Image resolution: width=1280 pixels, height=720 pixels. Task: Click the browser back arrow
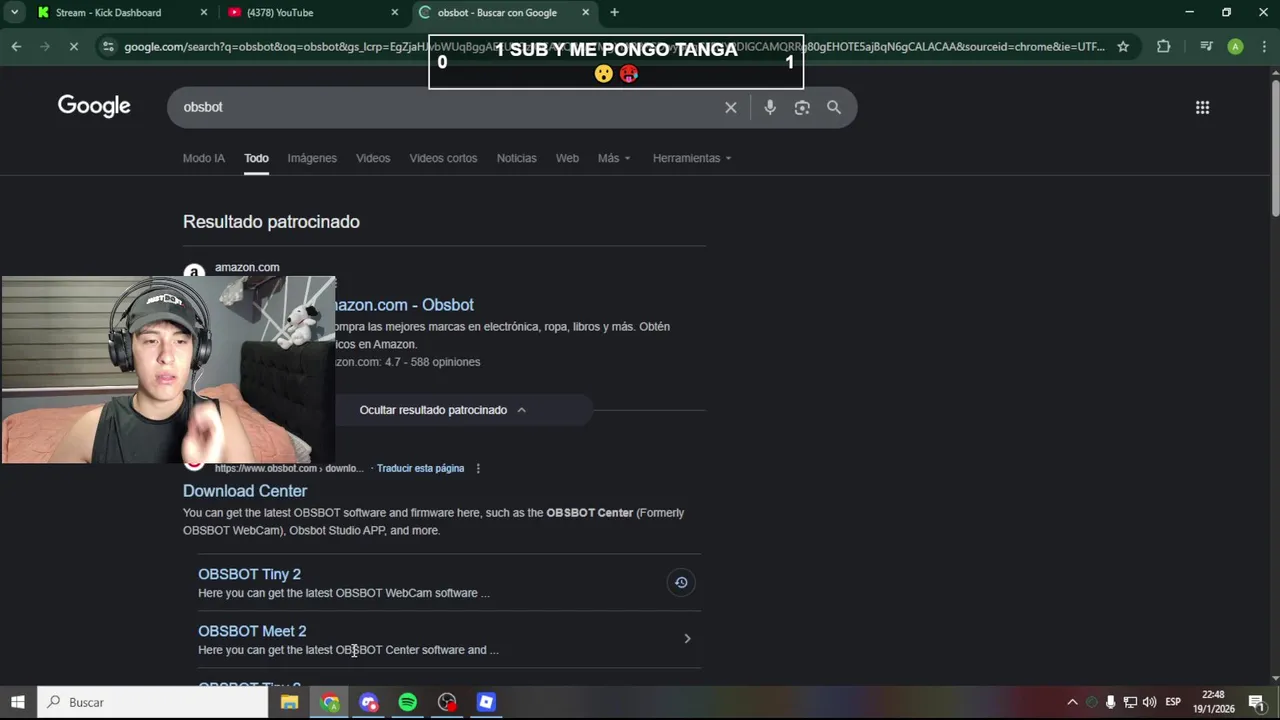(16, 46)
